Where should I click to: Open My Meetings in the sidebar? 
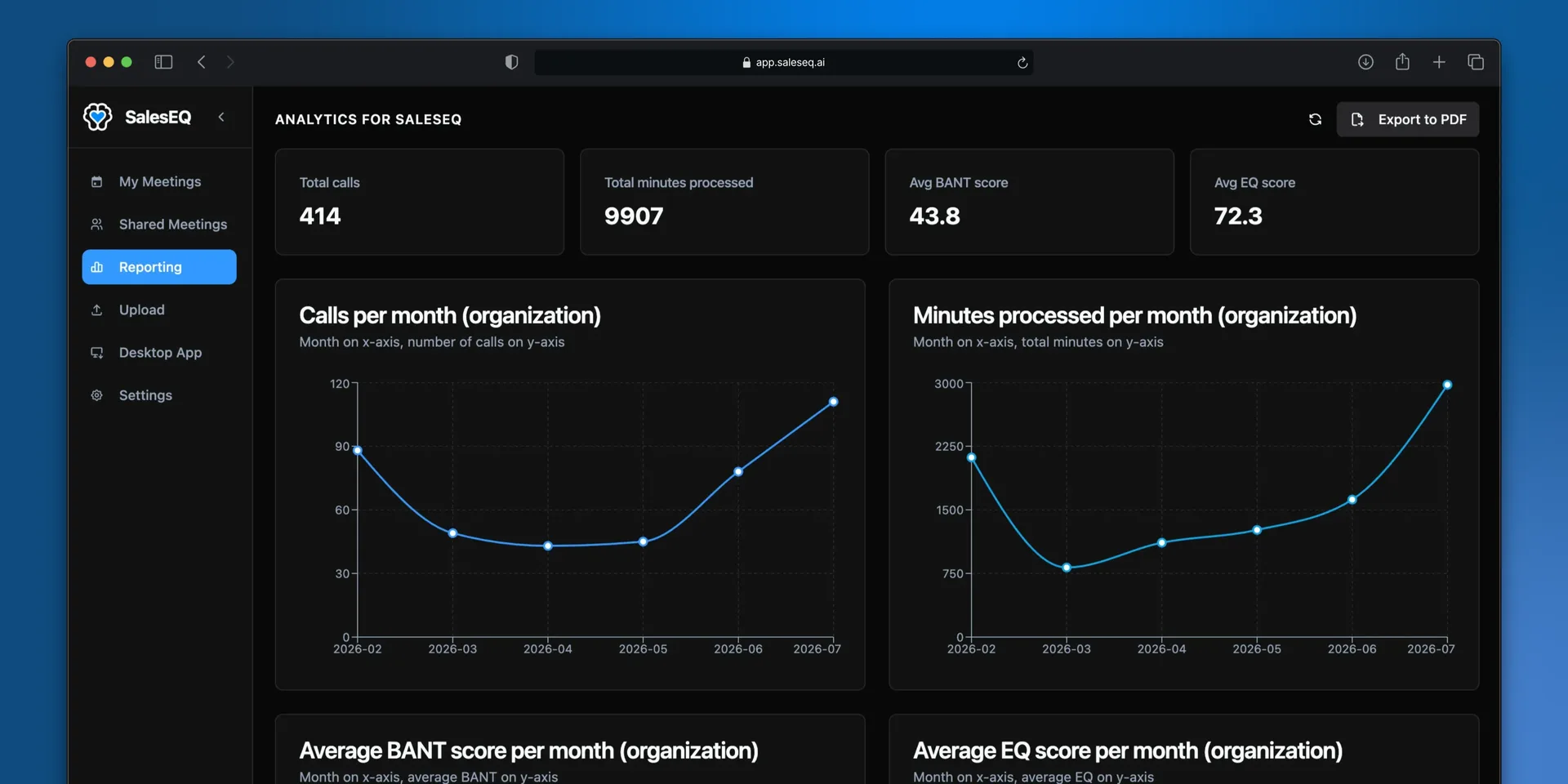click(x=159, y=181)
